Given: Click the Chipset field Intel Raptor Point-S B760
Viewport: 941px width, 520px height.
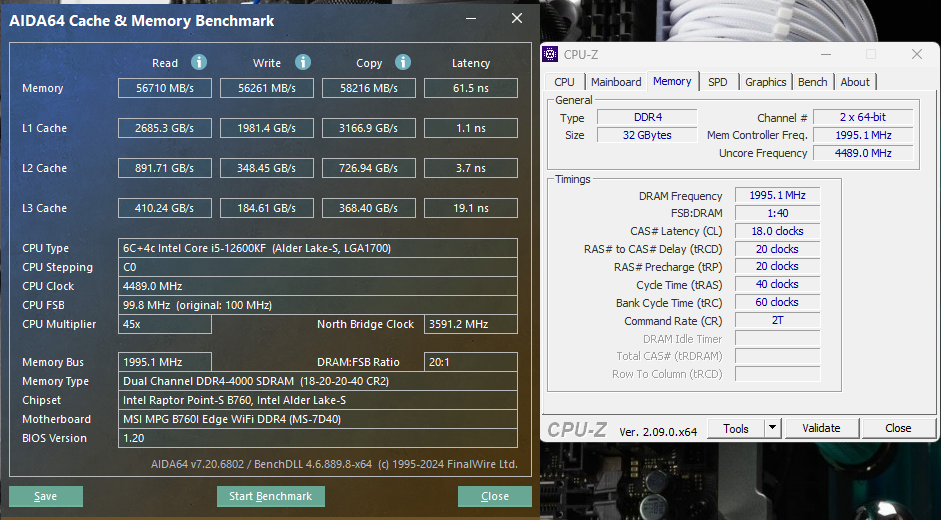Looking at the screenshot, I should coord(317,400).
